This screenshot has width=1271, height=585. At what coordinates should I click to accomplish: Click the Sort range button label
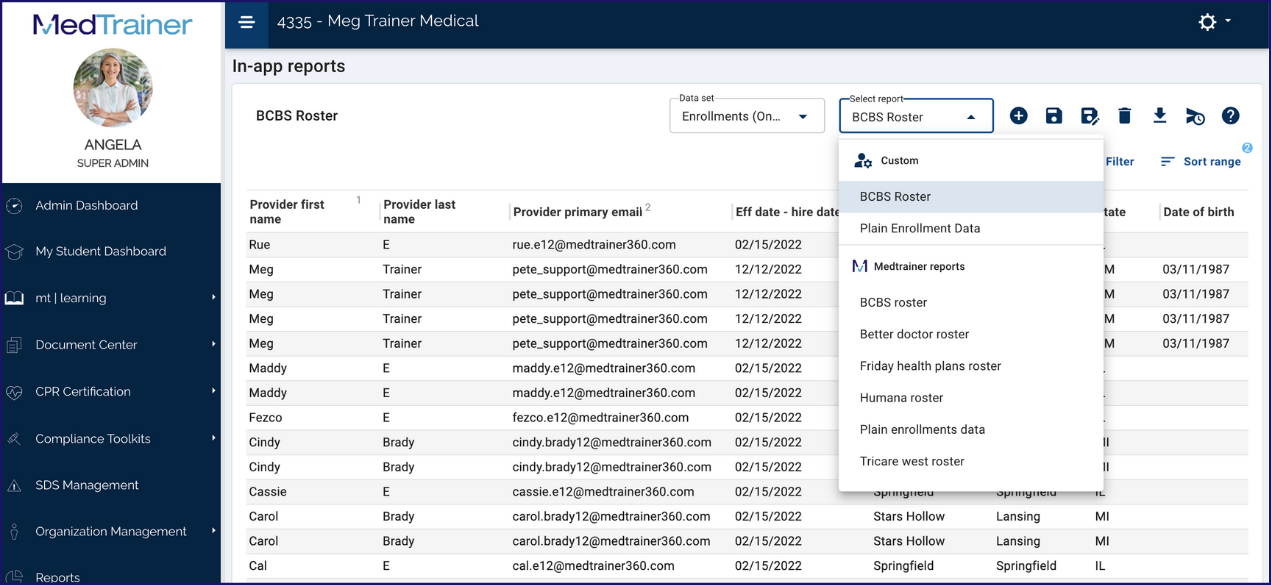[1212, 162]
